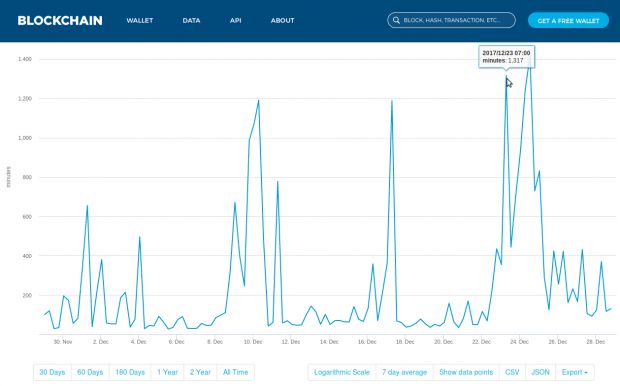Select the All Time range
The width and height of the screenshot is (620, 386).
[235, 372]
